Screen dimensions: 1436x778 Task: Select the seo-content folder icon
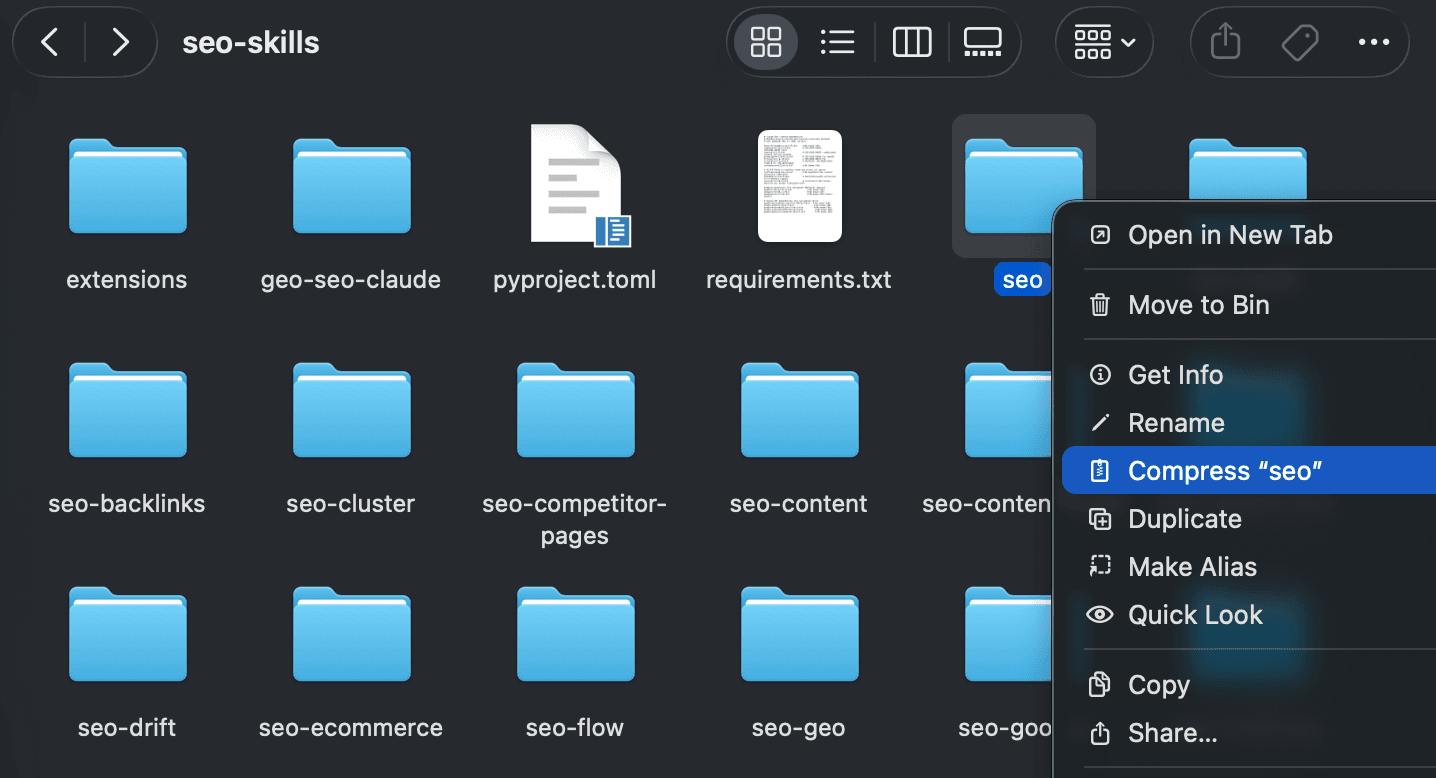coord(799,410)
